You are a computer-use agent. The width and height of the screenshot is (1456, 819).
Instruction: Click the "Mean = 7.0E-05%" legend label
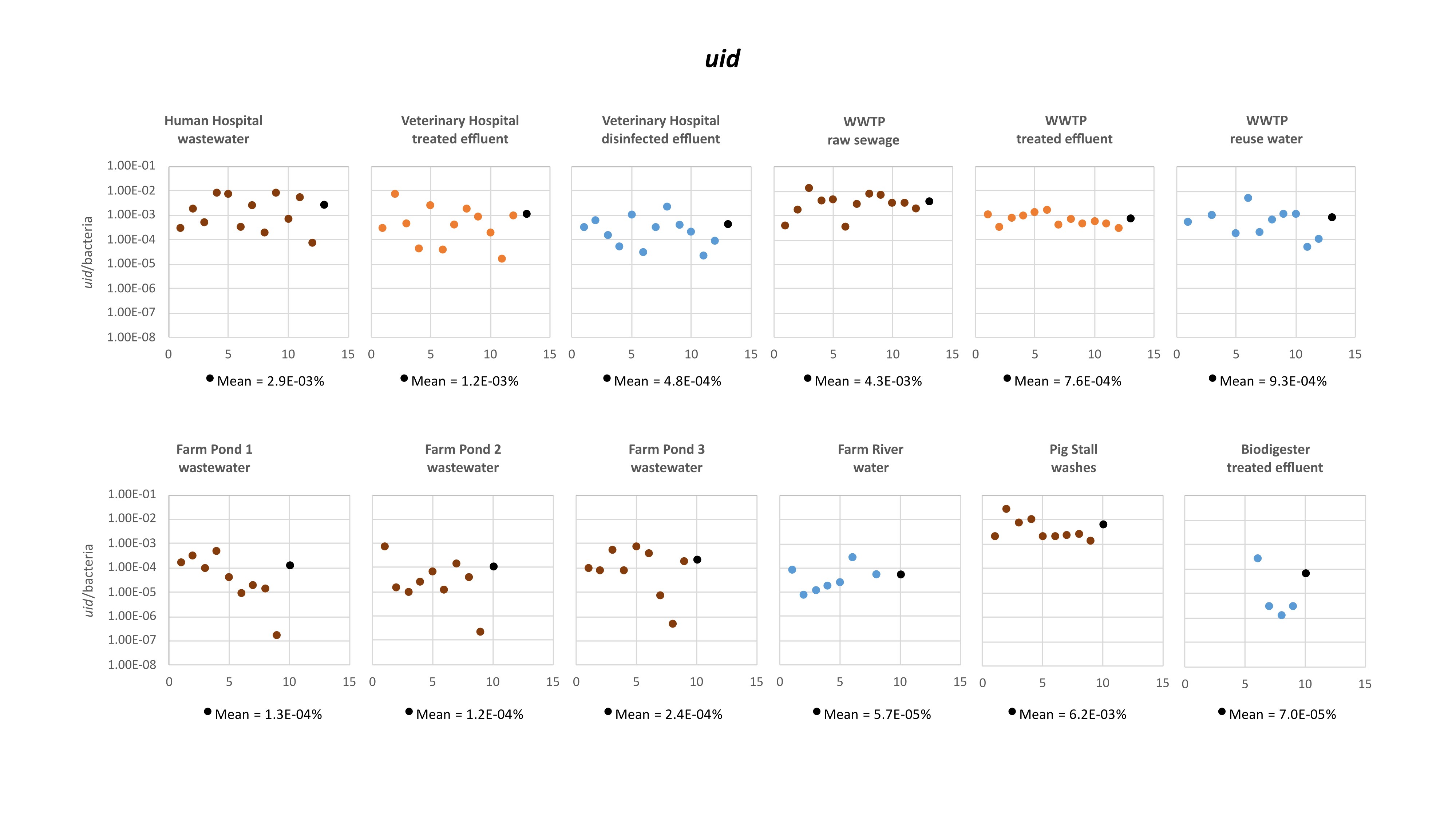1282,715
